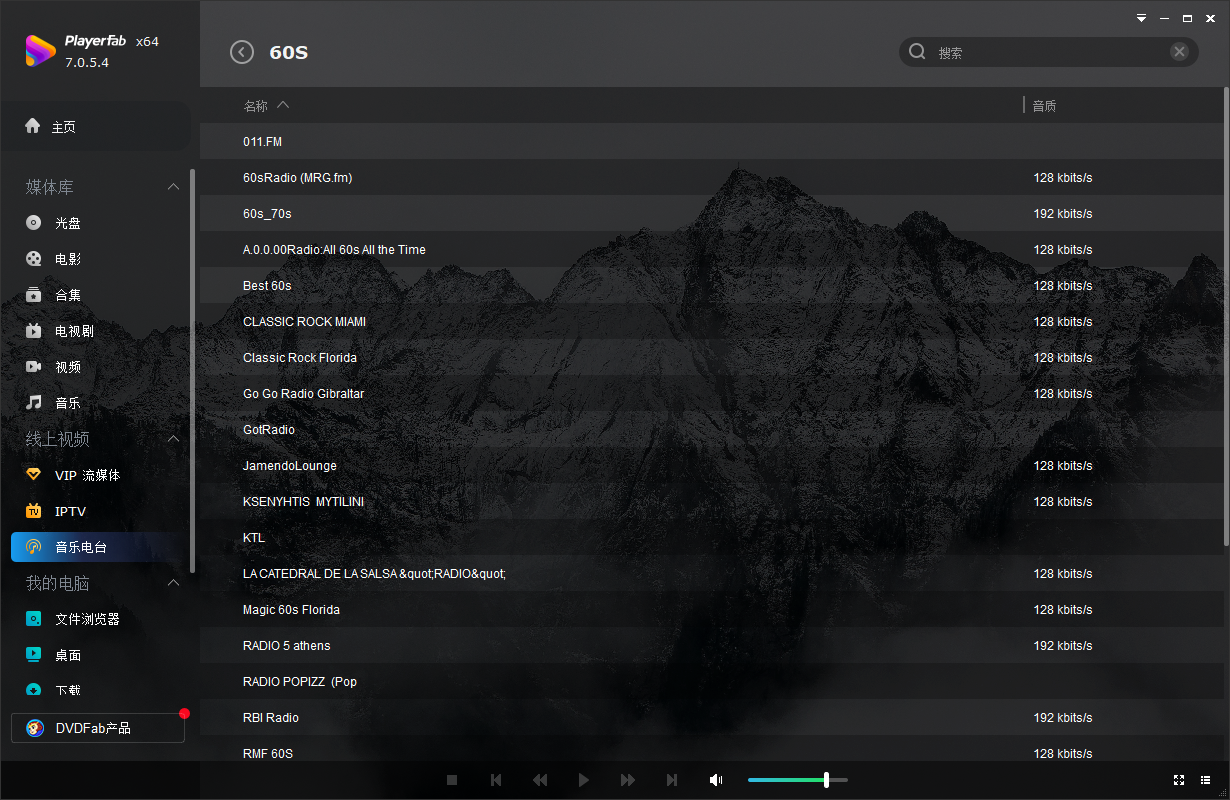This screenshot has height=800, width=1230.
Task: Skip to the next track
Action: point(672,780)
